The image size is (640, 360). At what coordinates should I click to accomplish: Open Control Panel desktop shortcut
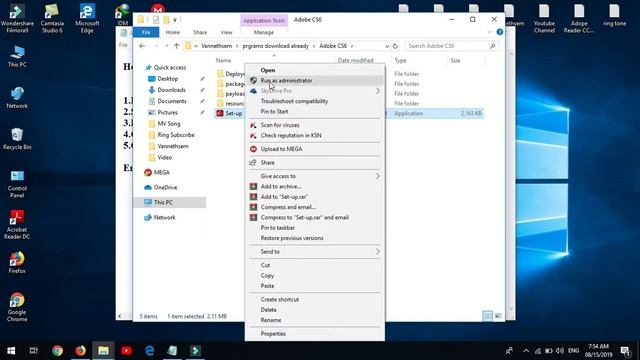(17, 184)
